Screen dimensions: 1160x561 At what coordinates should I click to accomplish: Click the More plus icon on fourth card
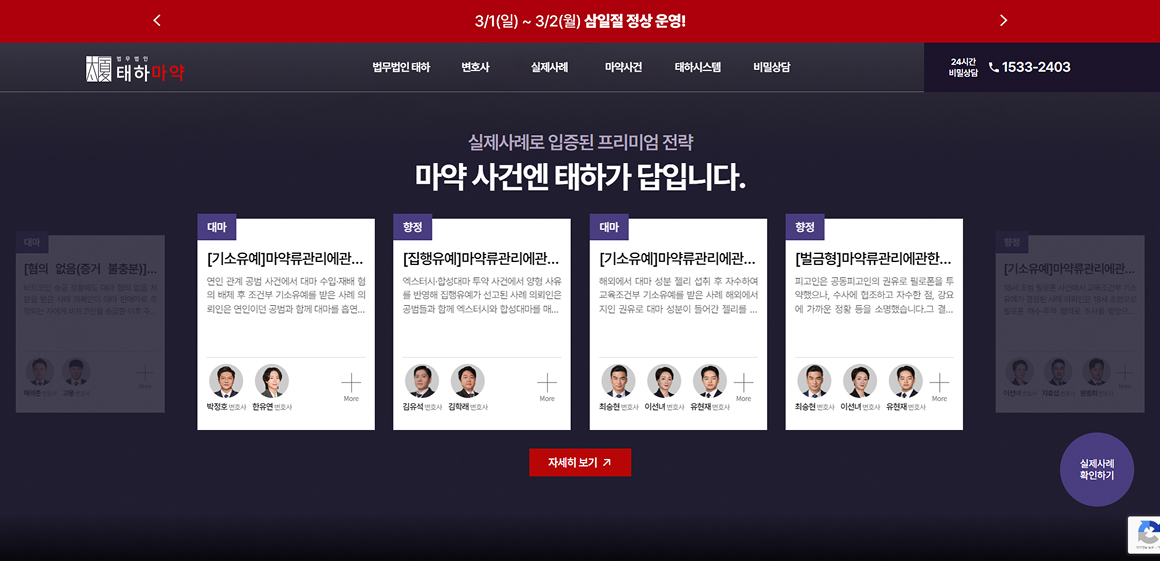pyautogui.click(x=939, y=382)
